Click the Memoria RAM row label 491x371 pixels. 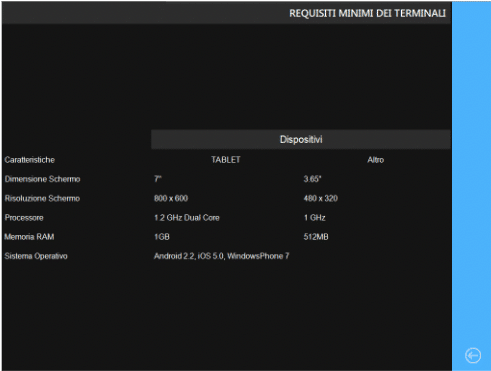click(x=29, y=237)
